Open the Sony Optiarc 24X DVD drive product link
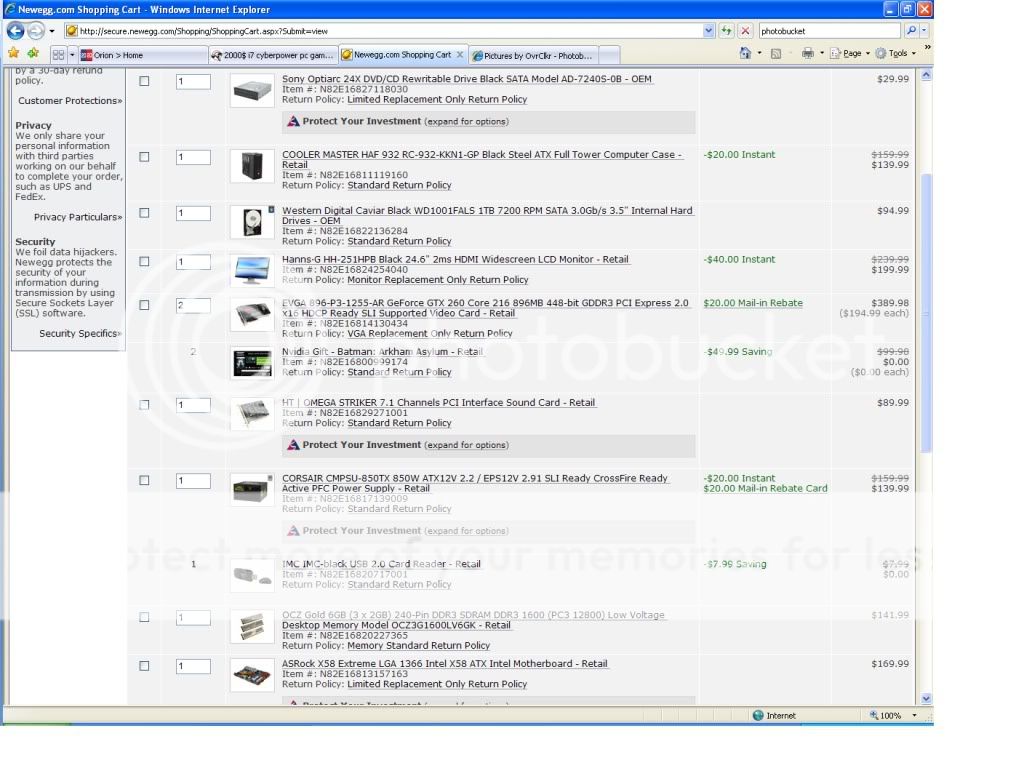This screenshot has height=768, width=1024. [467, 79]
